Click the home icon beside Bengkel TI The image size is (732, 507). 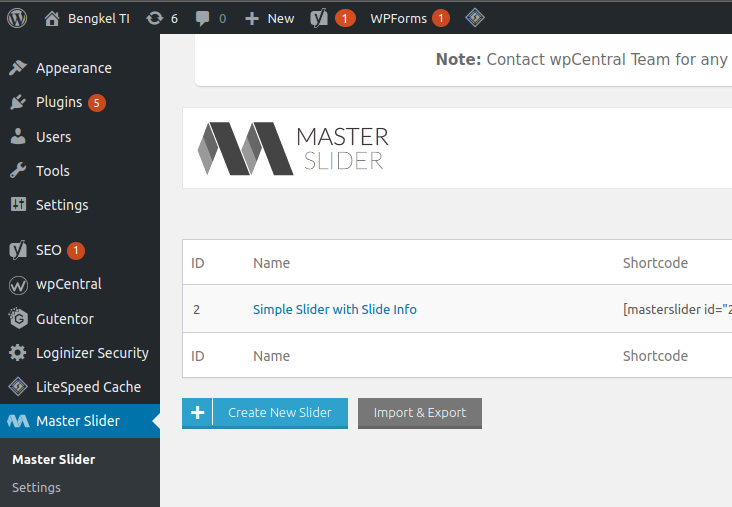point(52,19)
